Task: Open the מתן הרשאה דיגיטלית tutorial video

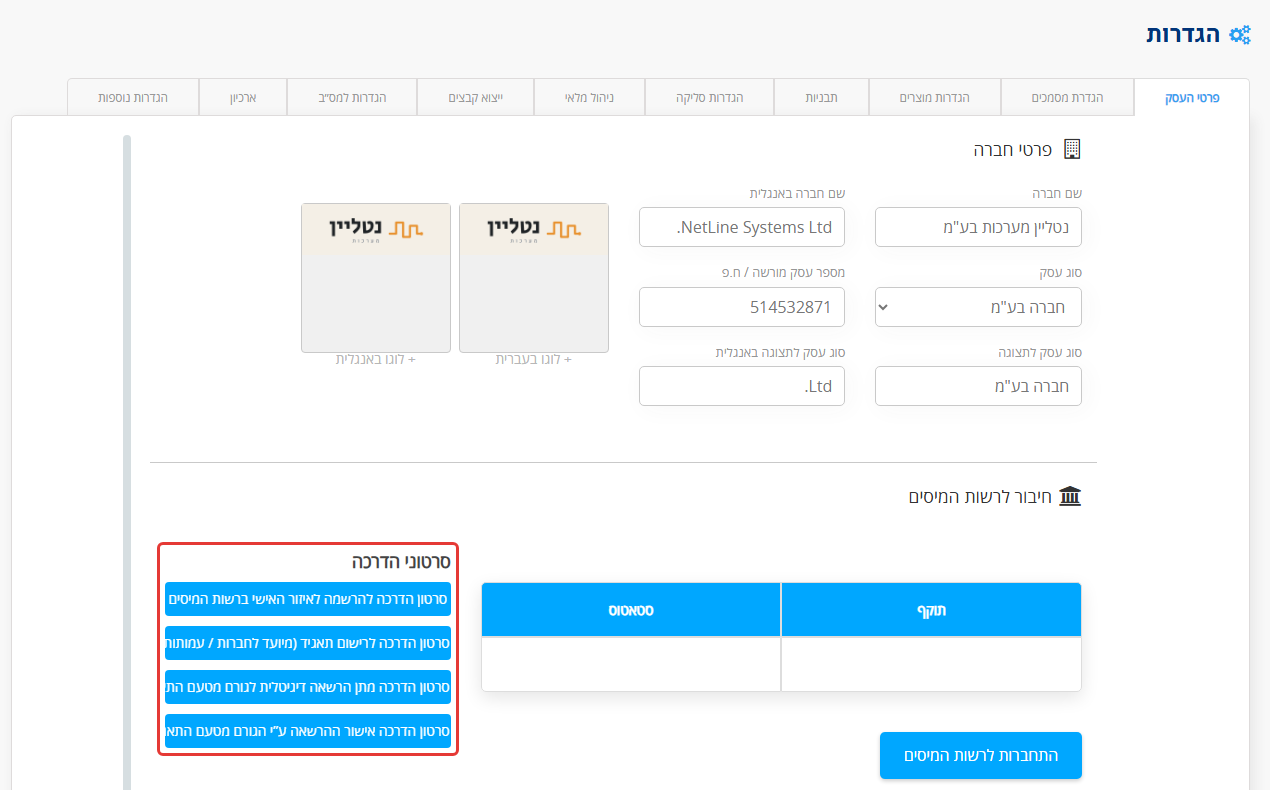Action: point(308,687)
